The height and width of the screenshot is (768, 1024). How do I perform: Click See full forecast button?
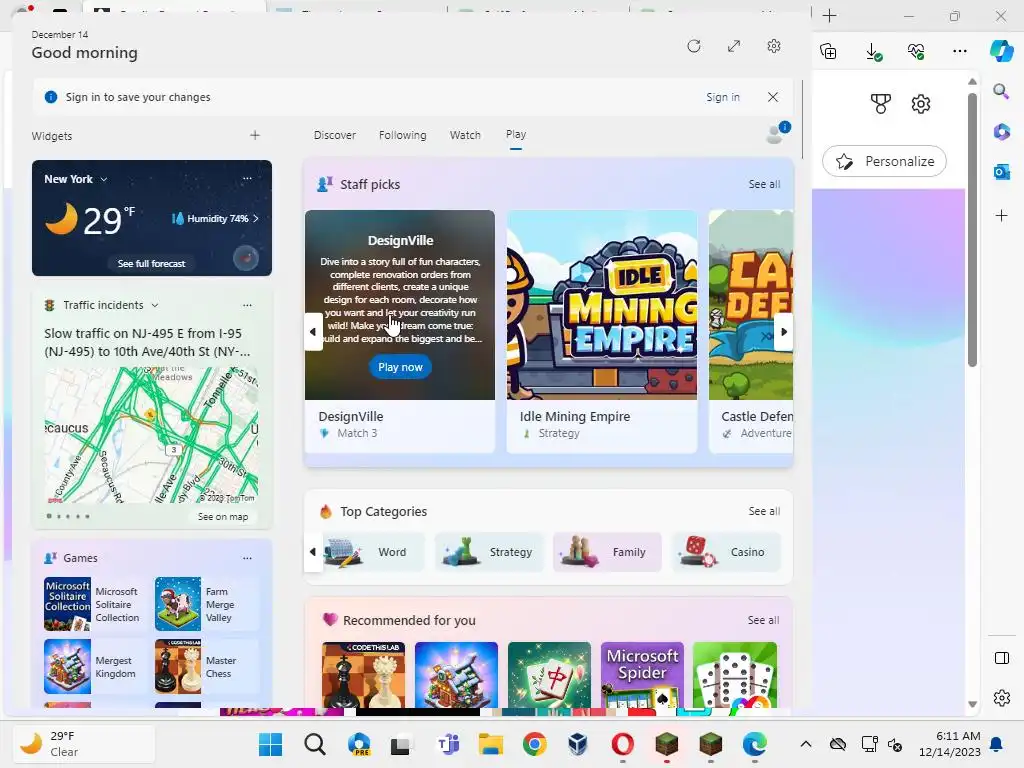pos(152,263)
